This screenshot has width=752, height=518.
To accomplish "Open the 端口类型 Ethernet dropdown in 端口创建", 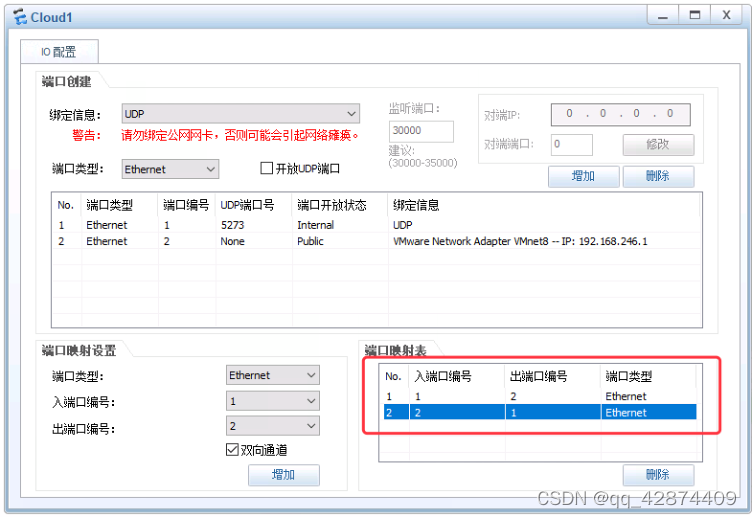I will click(170, 169).
